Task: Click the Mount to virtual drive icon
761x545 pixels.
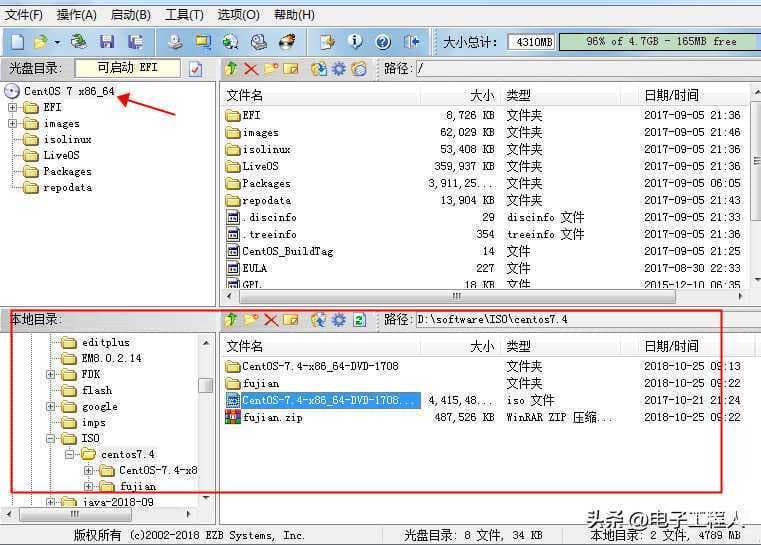Action: (x=259, y=42)
